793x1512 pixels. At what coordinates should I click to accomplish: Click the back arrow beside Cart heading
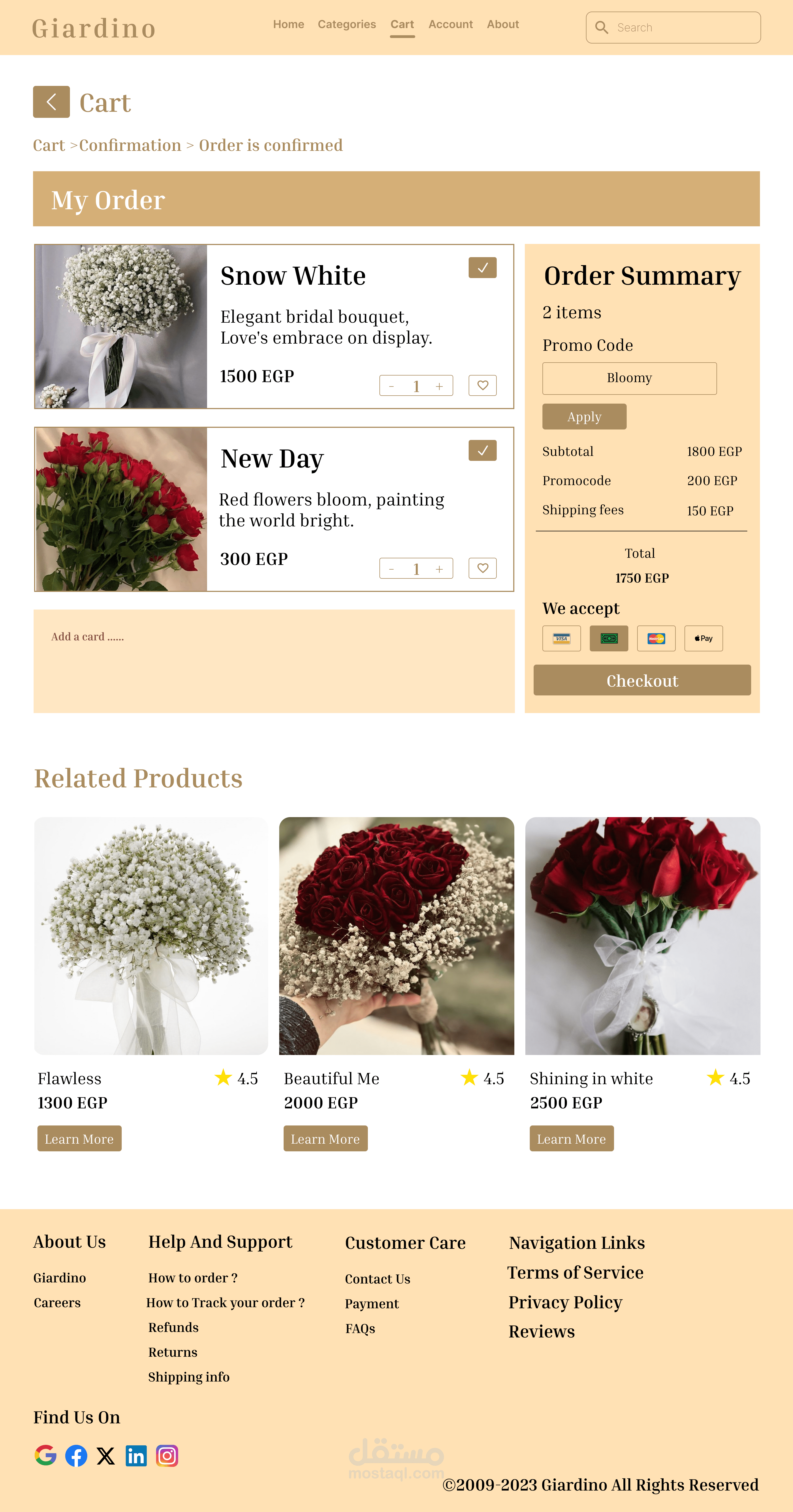[x=51, y=102]
